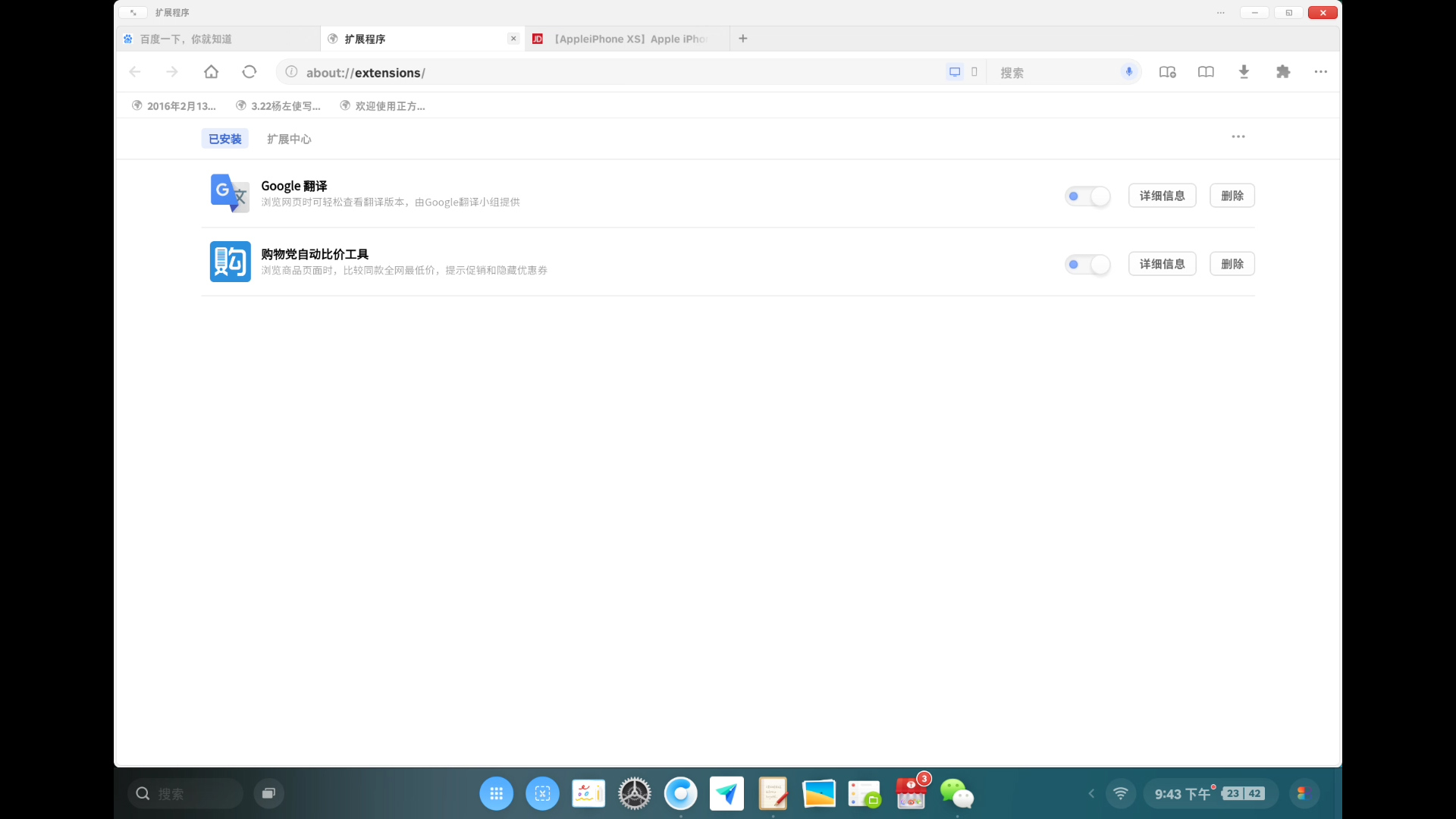
Task: Open a new browser tab
Action: pos(743,39)
